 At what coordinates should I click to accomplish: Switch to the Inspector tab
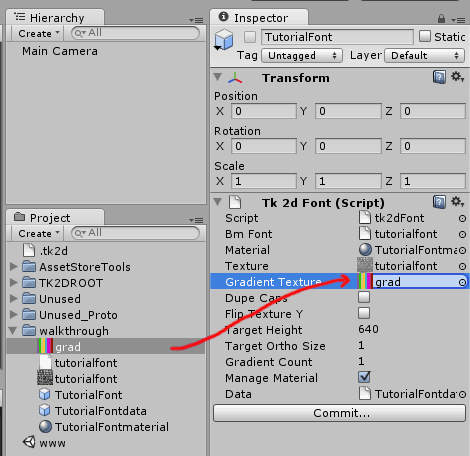coord(259,17)
